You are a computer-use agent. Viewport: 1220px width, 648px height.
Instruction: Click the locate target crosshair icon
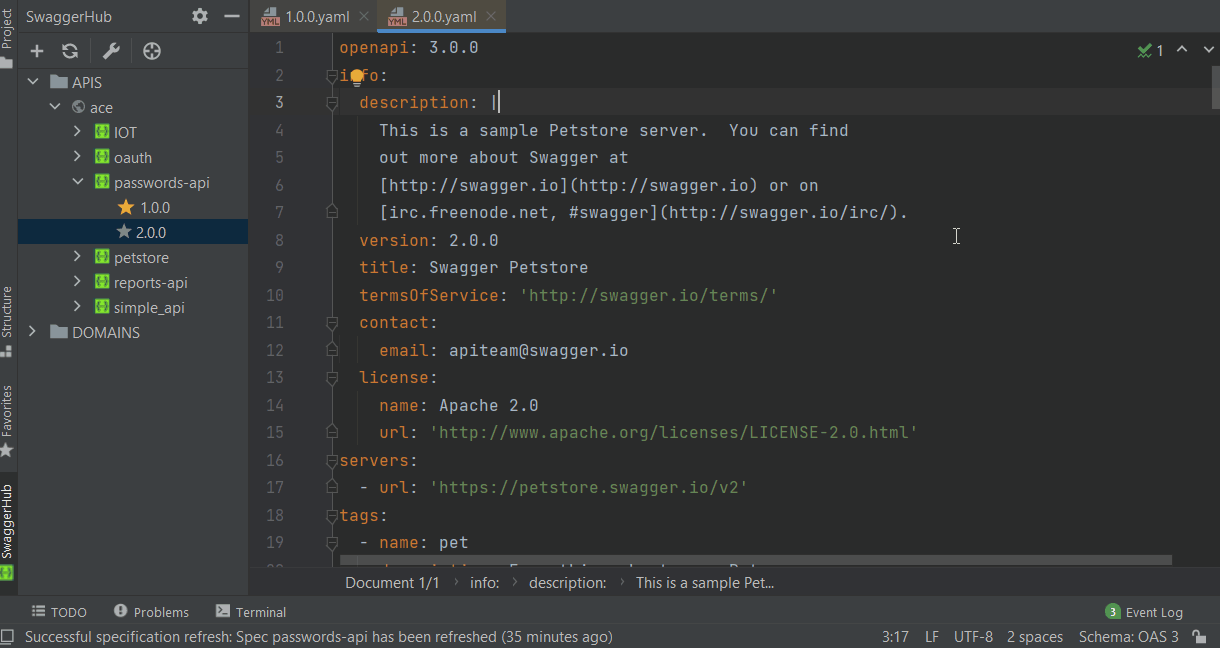coord(152,51)
